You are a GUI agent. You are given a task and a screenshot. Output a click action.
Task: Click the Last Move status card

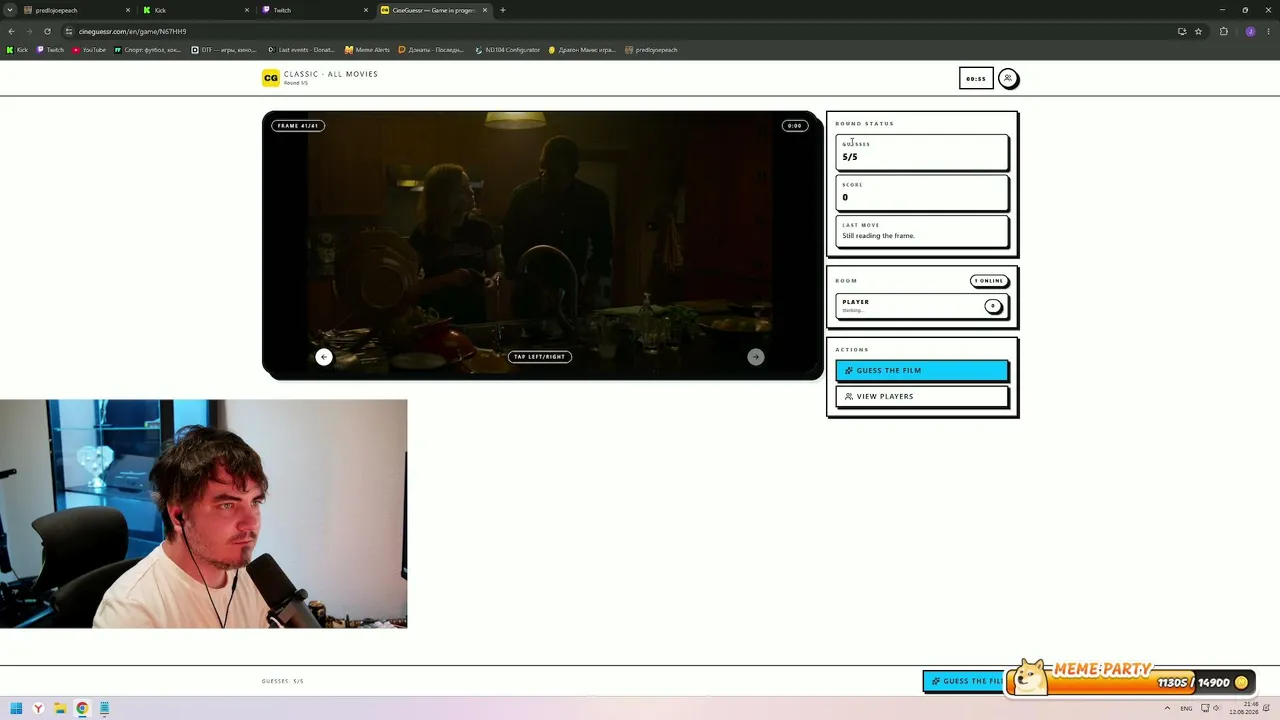922,231
